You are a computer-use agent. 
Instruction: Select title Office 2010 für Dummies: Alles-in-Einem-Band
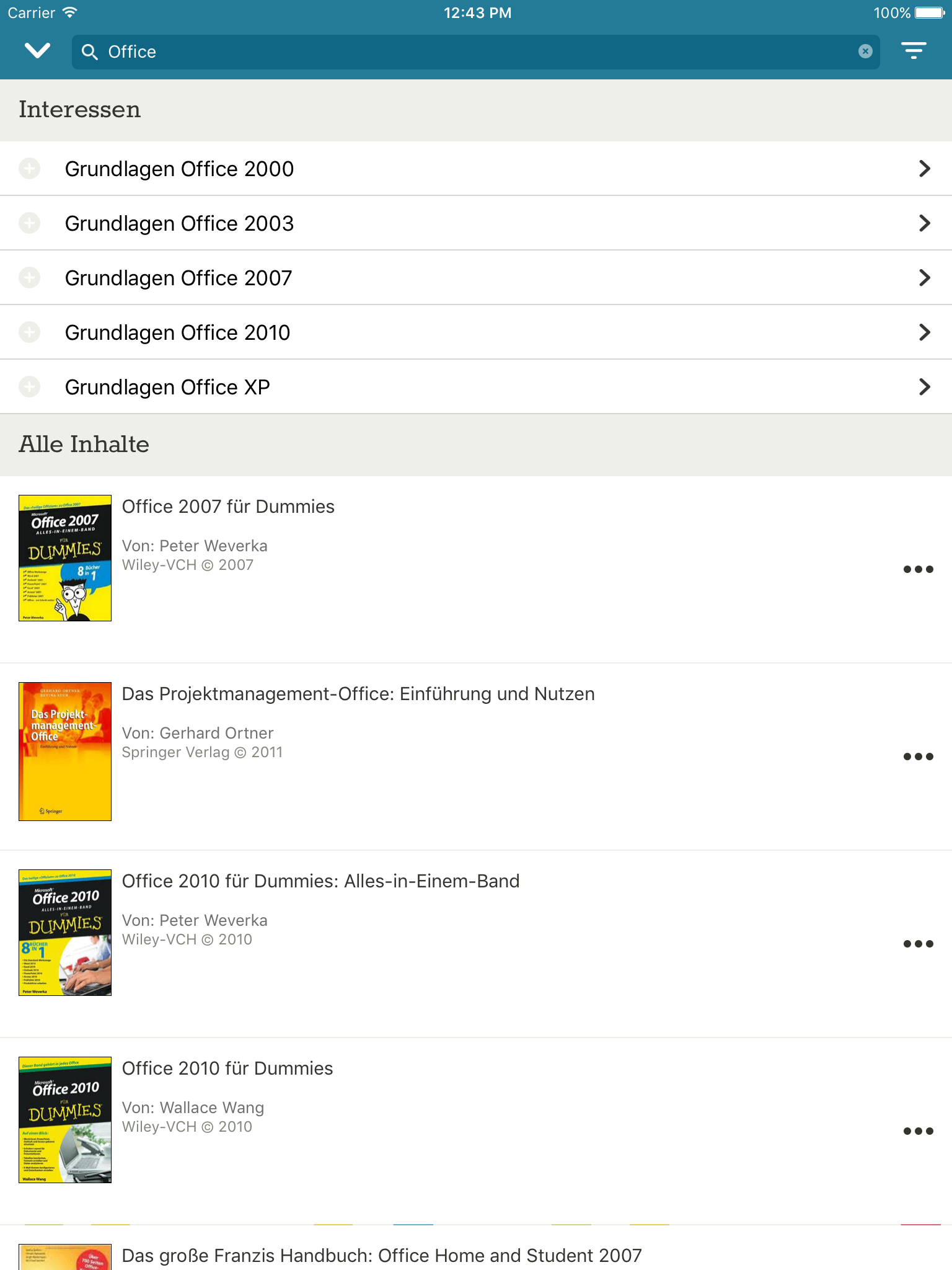click(x=320, y=881)
